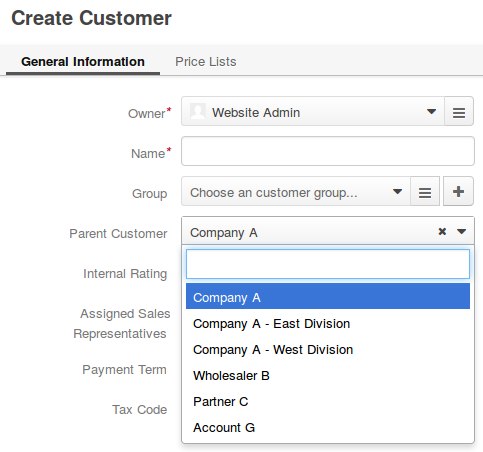The height and width of the screenshot is (452, 483).
Task: Focus the Parent Customer search box
Action: pyautogui.click(x=328, y=264)
